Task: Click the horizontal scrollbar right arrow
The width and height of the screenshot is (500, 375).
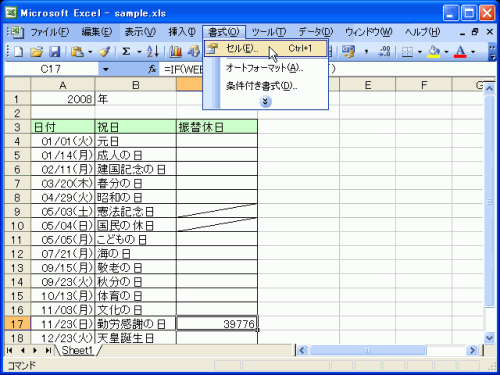Action: pyautogui.click(x=472, y=350)
